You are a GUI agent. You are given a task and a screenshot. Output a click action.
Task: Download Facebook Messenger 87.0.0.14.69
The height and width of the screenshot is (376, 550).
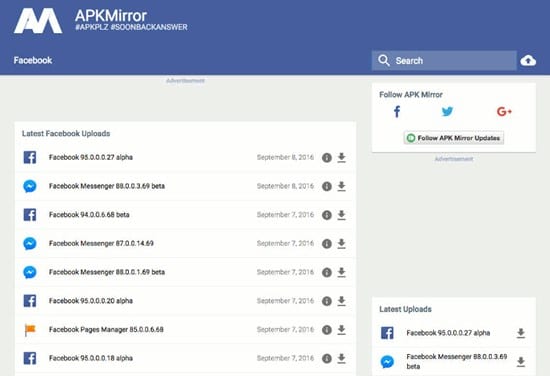pyautogui.click(x=341, y=243)
